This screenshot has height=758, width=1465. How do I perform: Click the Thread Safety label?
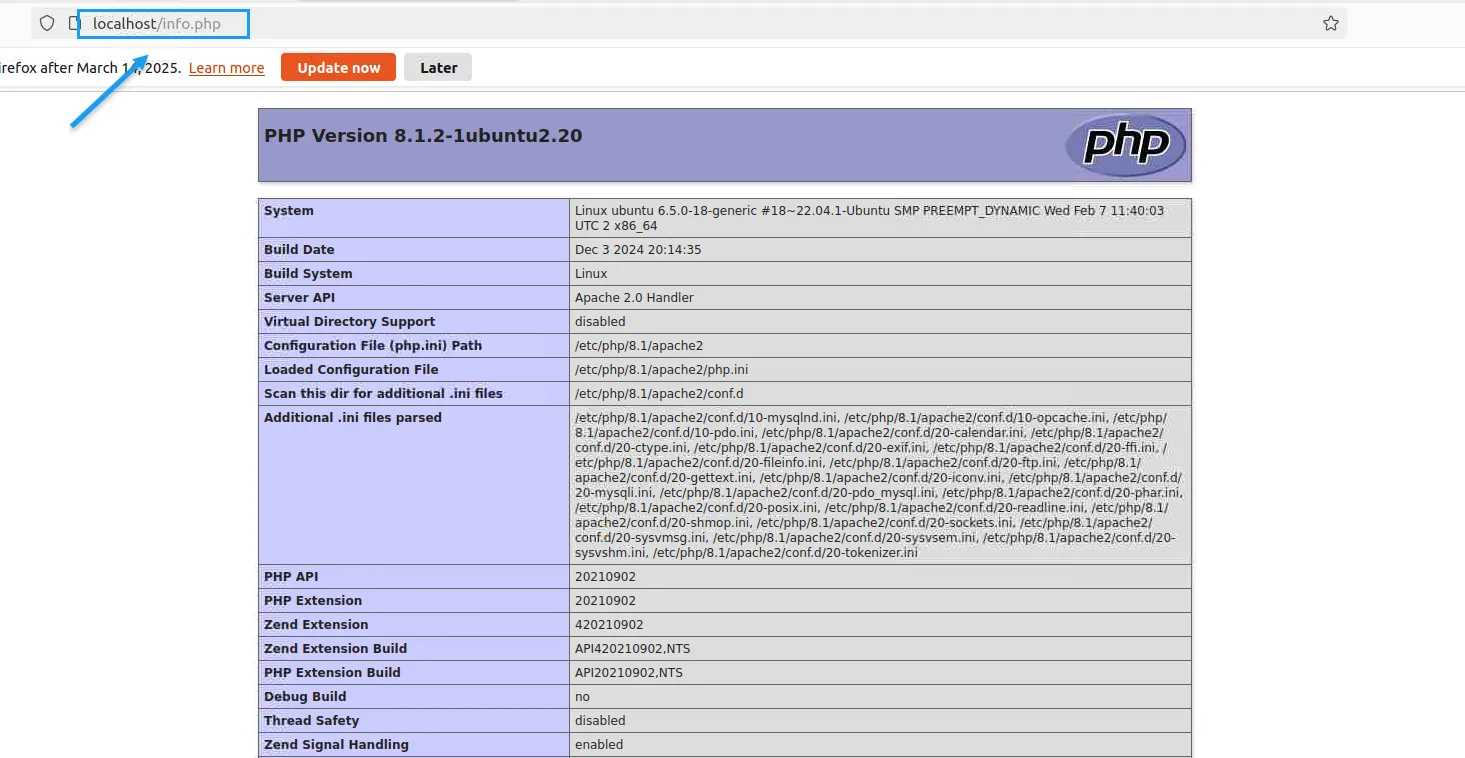pos(311,721)
